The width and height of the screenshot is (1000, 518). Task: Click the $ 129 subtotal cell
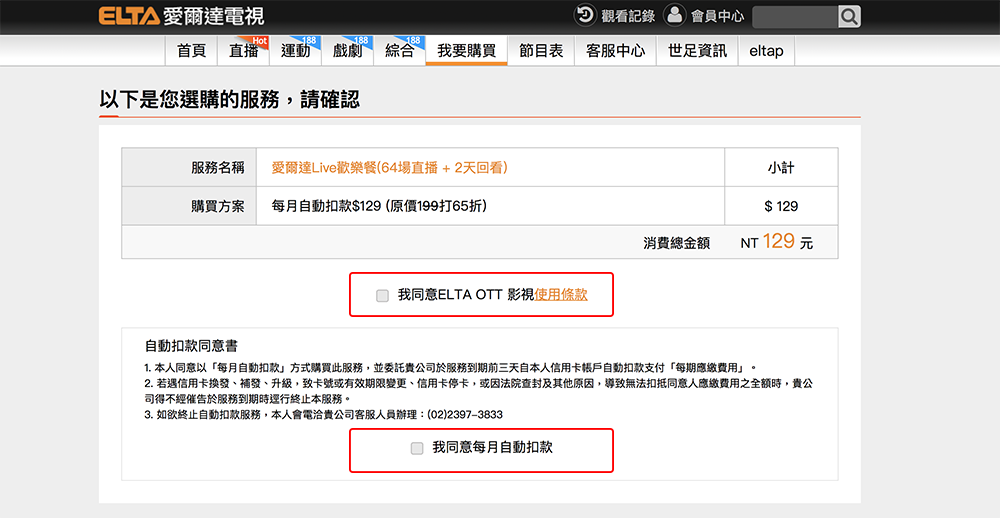pos(781,206)
